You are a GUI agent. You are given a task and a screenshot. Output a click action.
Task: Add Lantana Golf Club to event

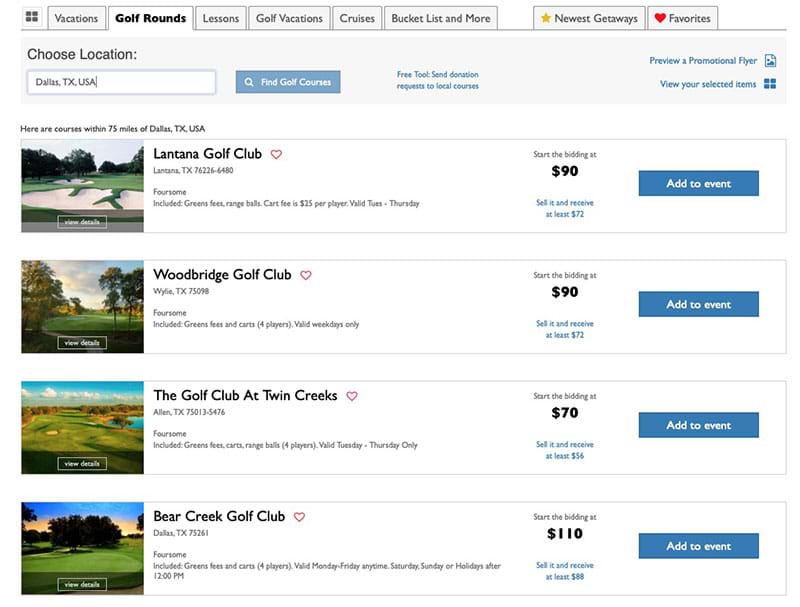pyautogui.click(x=698, y=184)
